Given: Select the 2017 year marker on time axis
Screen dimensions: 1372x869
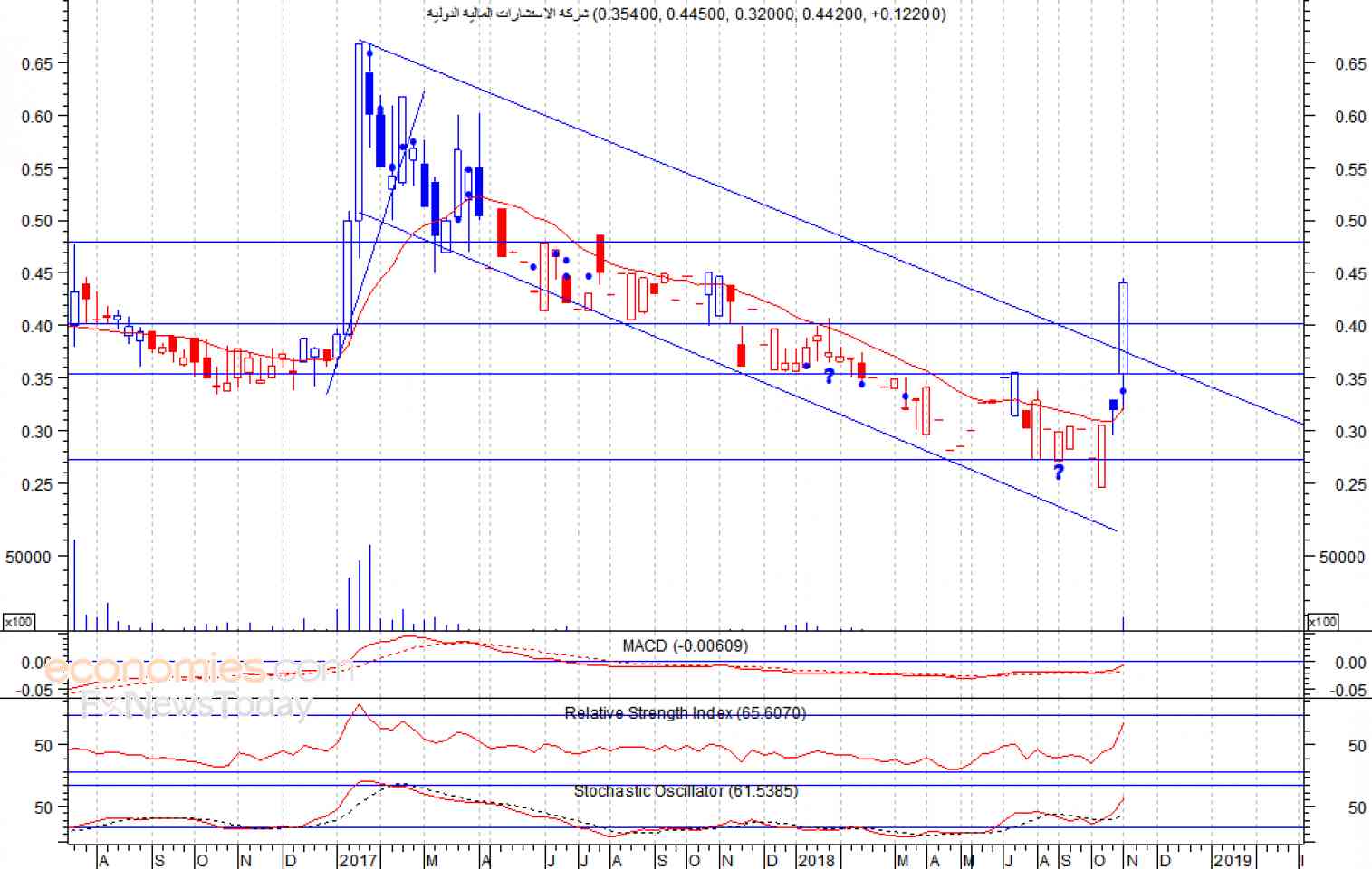Looking at the screenshot, I should (x=358, y=860).
